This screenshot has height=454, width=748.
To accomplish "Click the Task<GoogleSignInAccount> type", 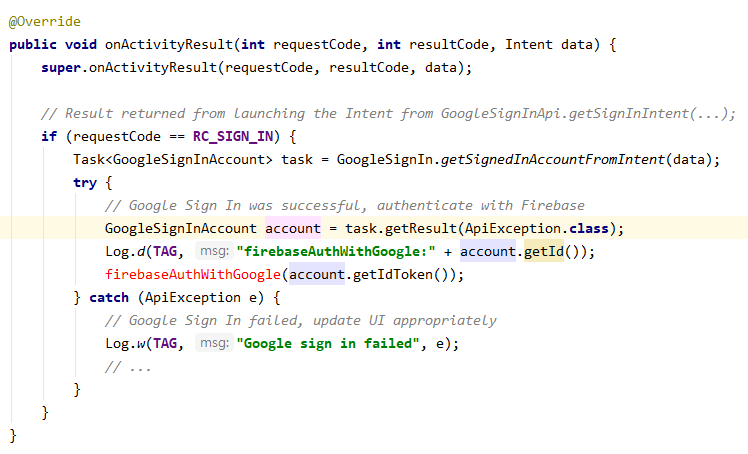I will 173,160.
